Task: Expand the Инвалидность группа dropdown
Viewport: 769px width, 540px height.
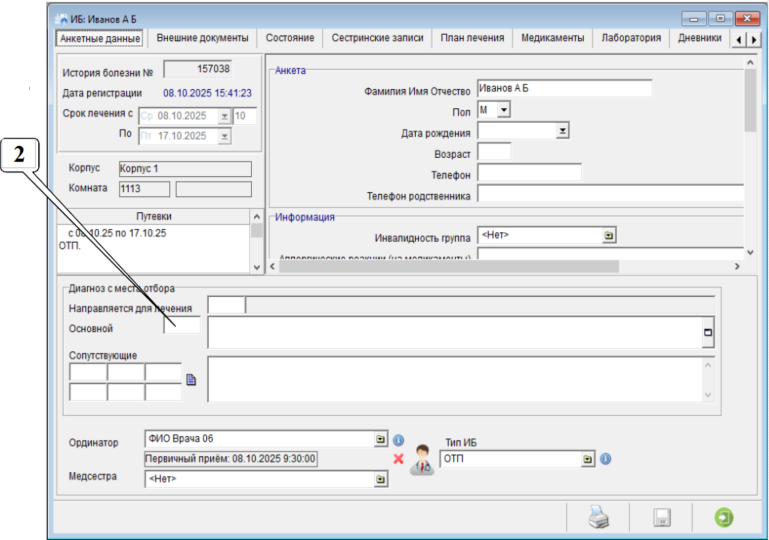Action: tap(609, 236)
